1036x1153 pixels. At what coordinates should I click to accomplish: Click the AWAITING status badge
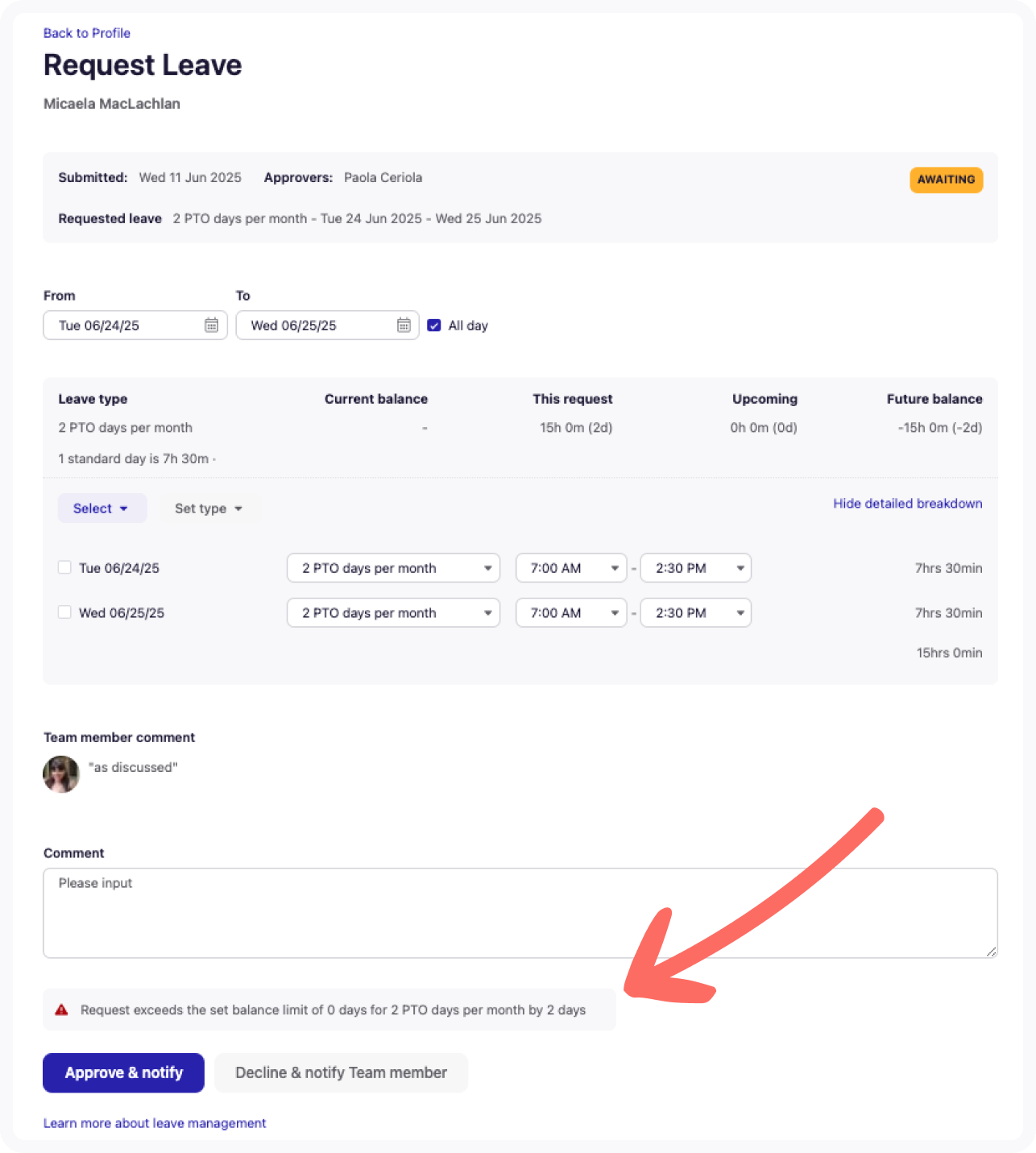(946, 180)
